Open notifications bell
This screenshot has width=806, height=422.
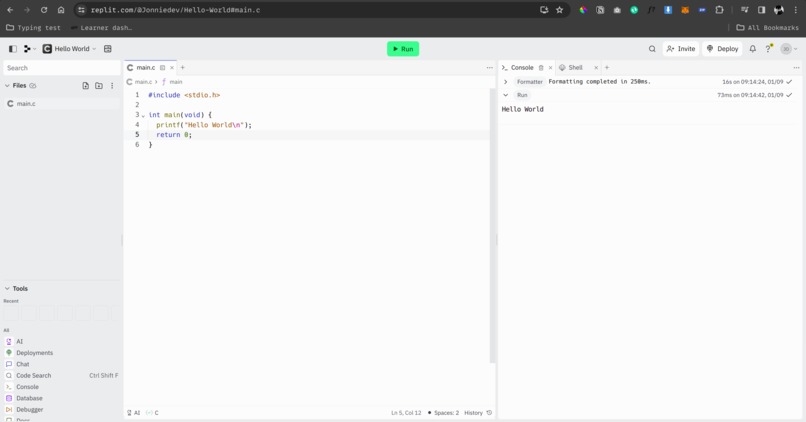coord(753,49)
